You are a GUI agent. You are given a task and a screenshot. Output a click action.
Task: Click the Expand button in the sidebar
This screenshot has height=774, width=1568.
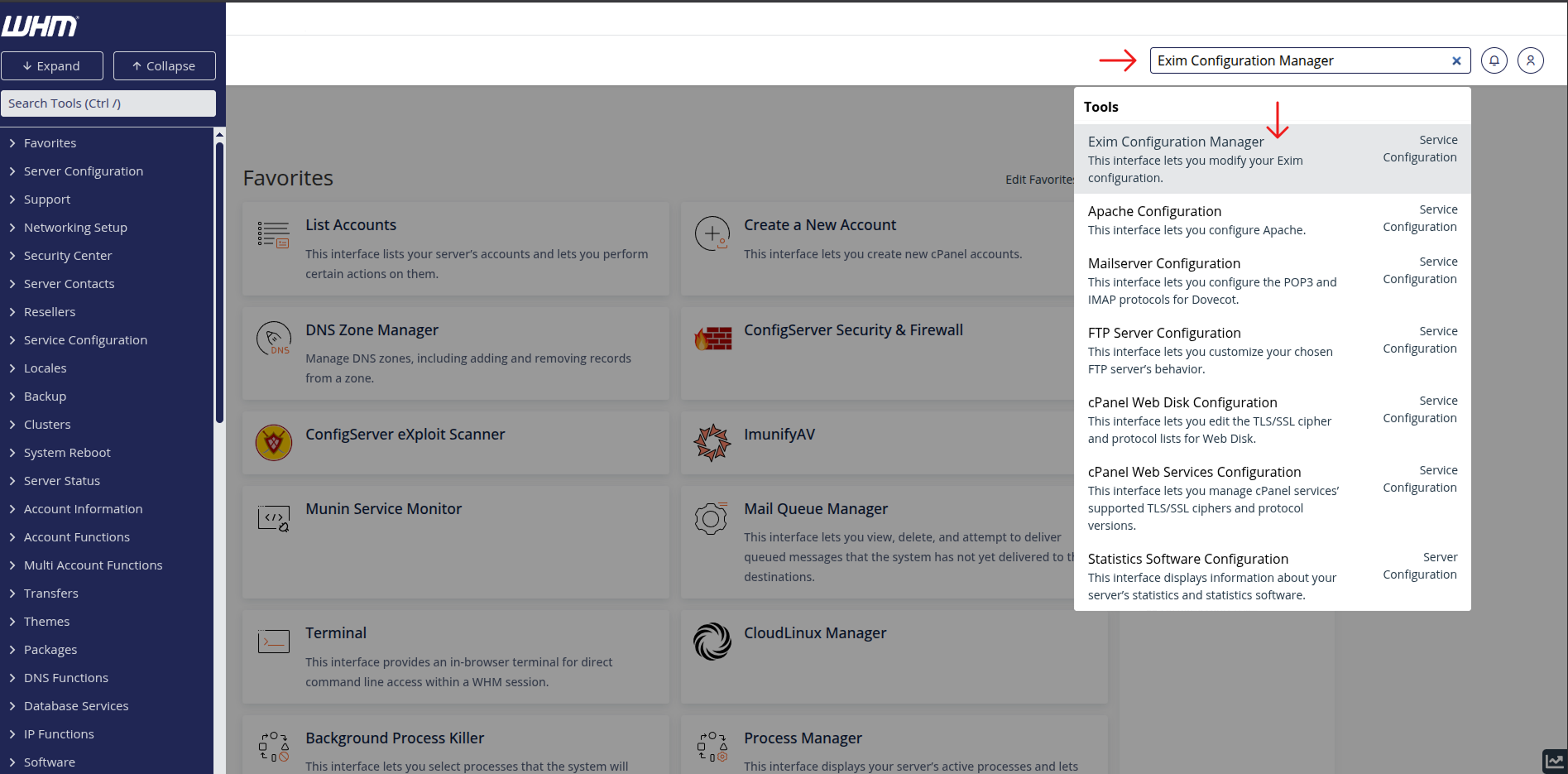tap(52, 66)
